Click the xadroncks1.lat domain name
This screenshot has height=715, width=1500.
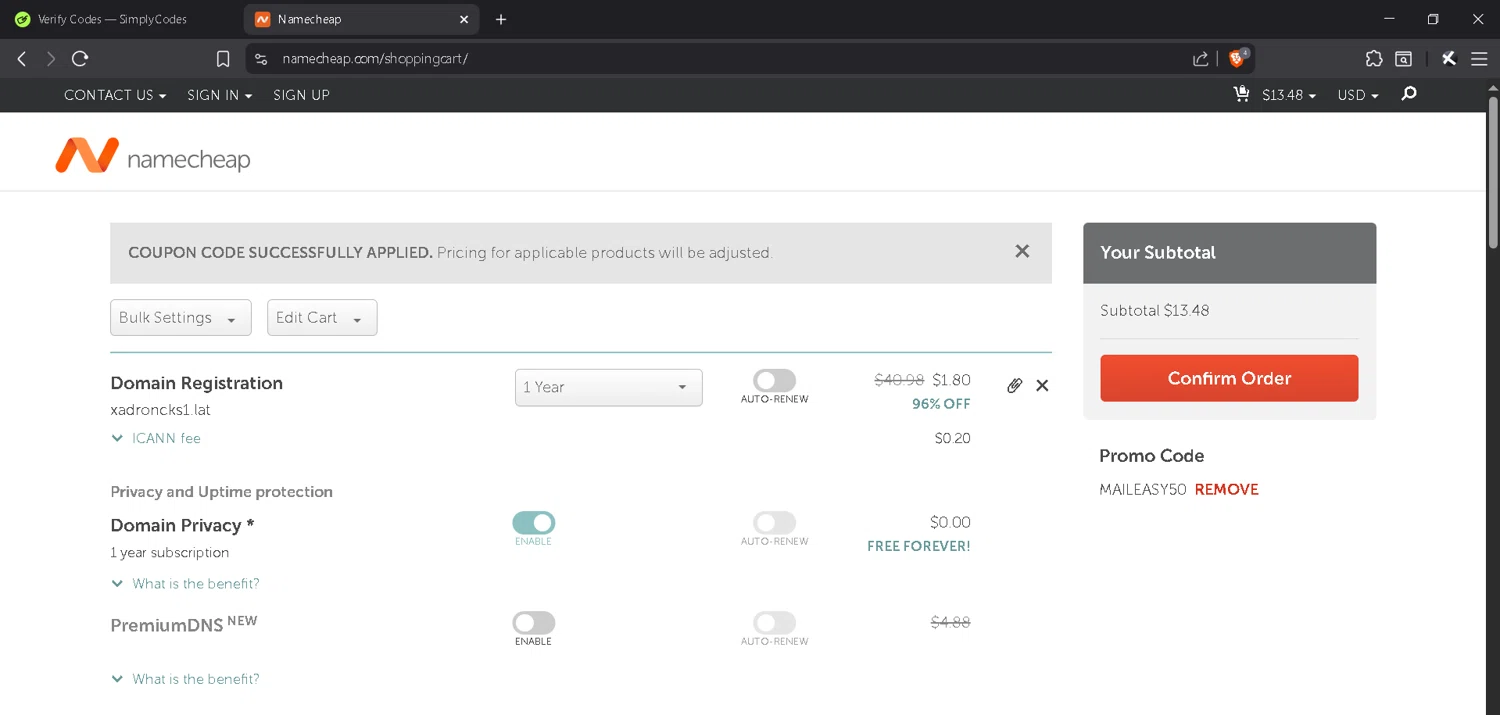160,410
